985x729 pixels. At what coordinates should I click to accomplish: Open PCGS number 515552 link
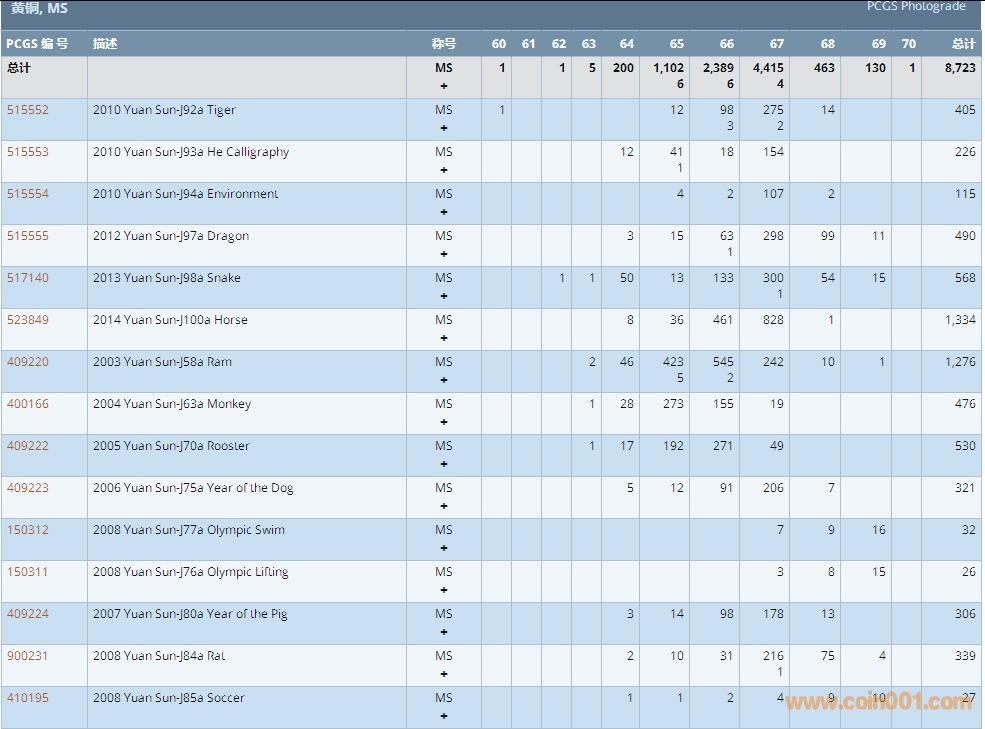[27, 110]
